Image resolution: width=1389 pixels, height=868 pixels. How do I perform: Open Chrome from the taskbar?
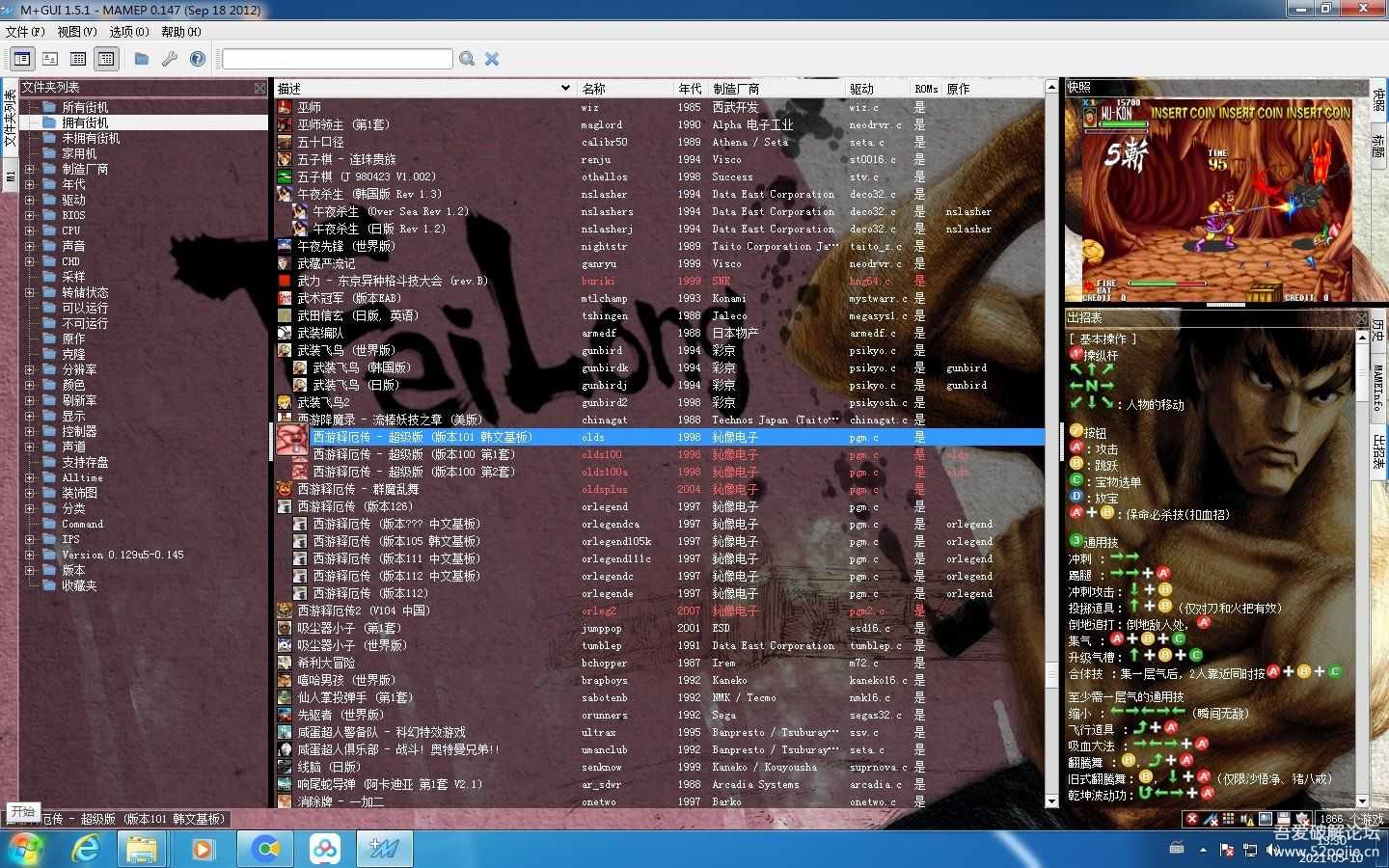(x=265, y=849)
